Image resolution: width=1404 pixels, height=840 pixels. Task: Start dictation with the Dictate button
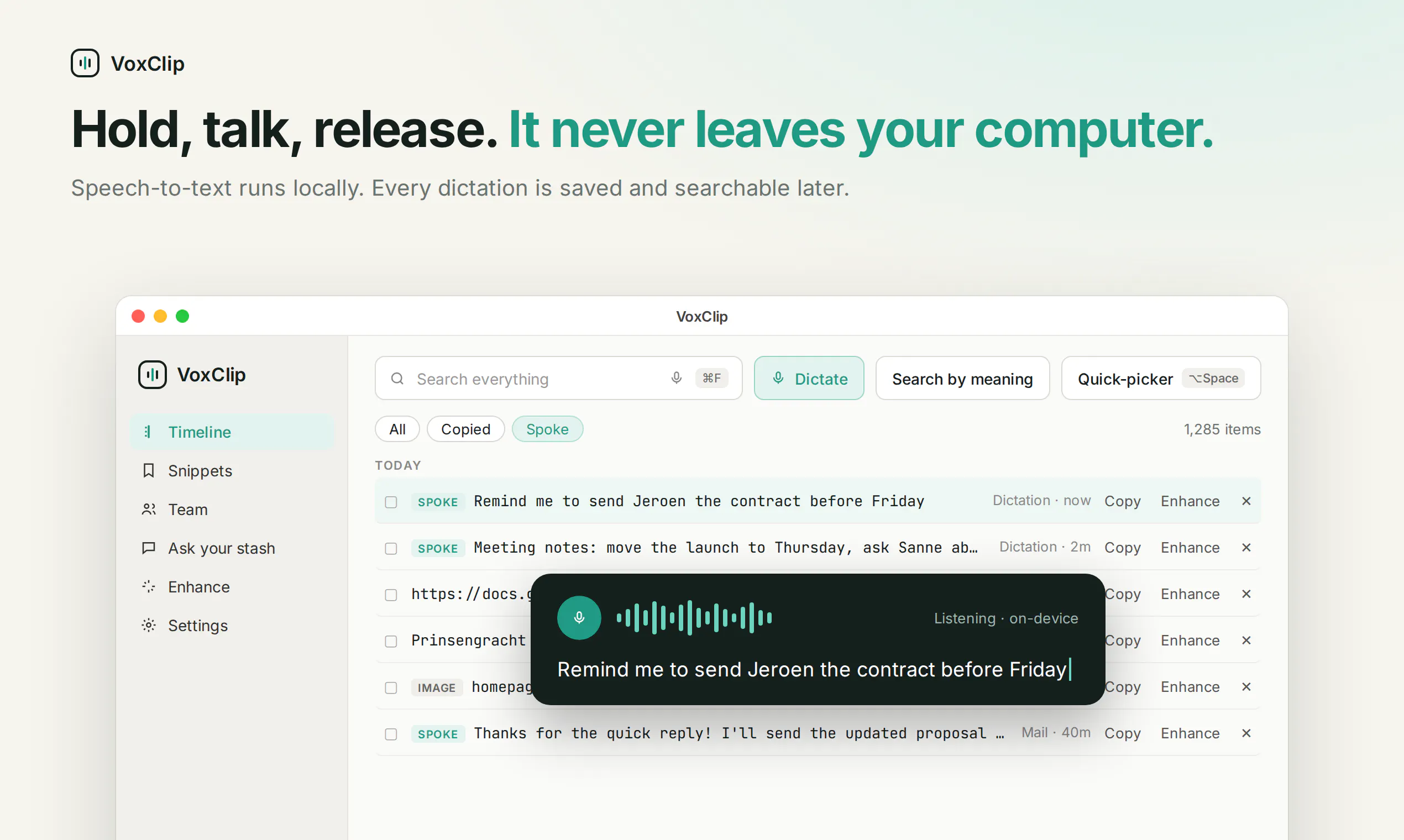[x=809, y=378]
